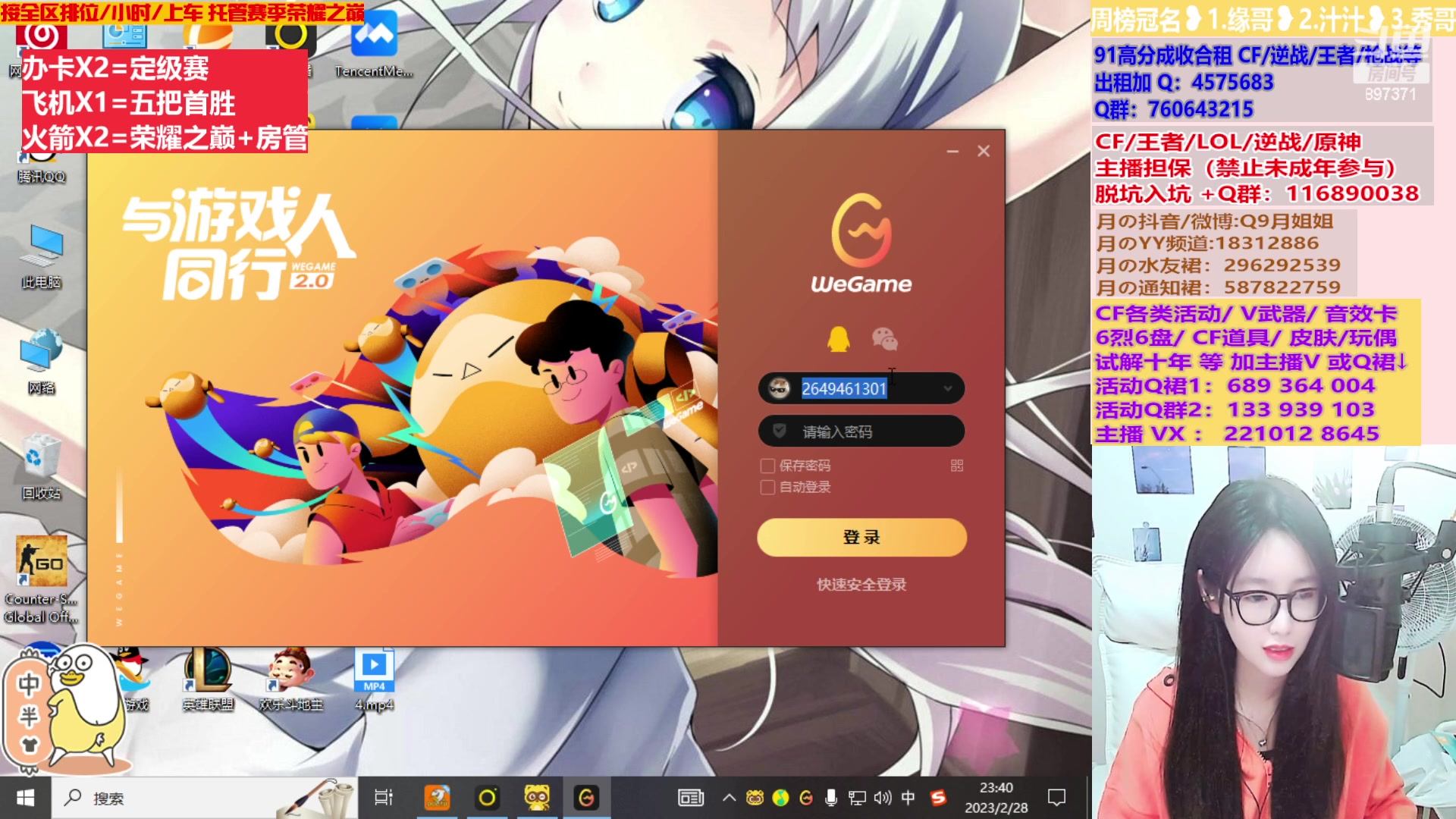1456x819 pixels.
Task: Open the Windows Start menu
Action: click(25, 798)
